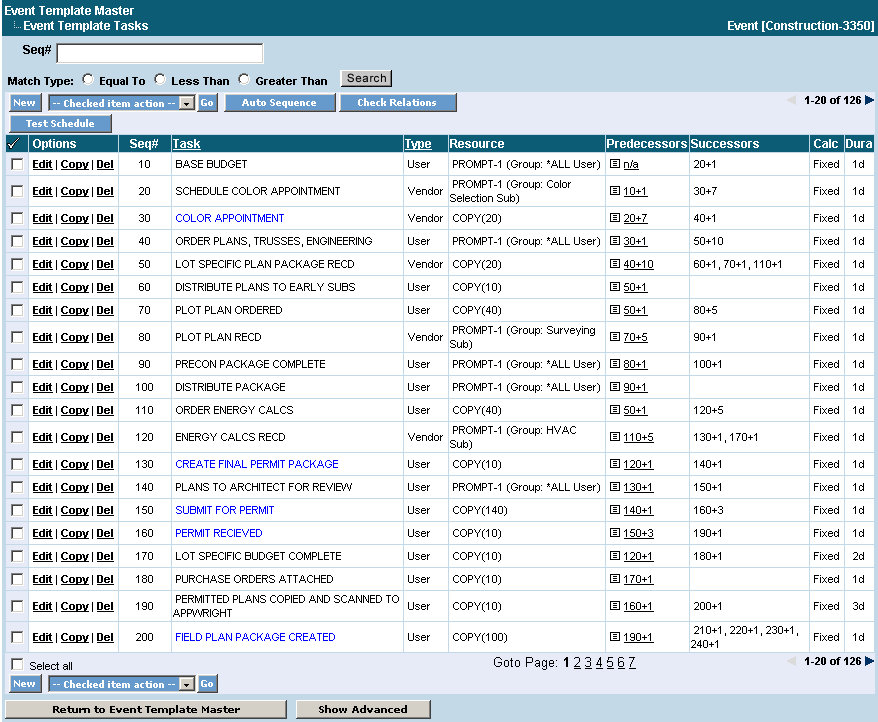Click the predecessor list icon for BASE BUDGET
Screen dimensions: 878x722
click(615, 164)
